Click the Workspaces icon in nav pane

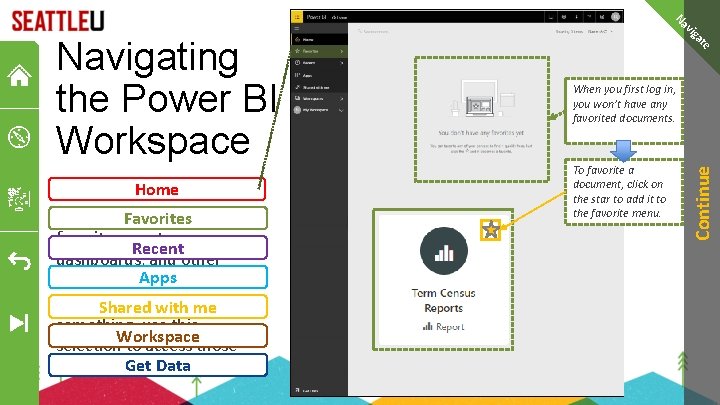click(298, 98)
